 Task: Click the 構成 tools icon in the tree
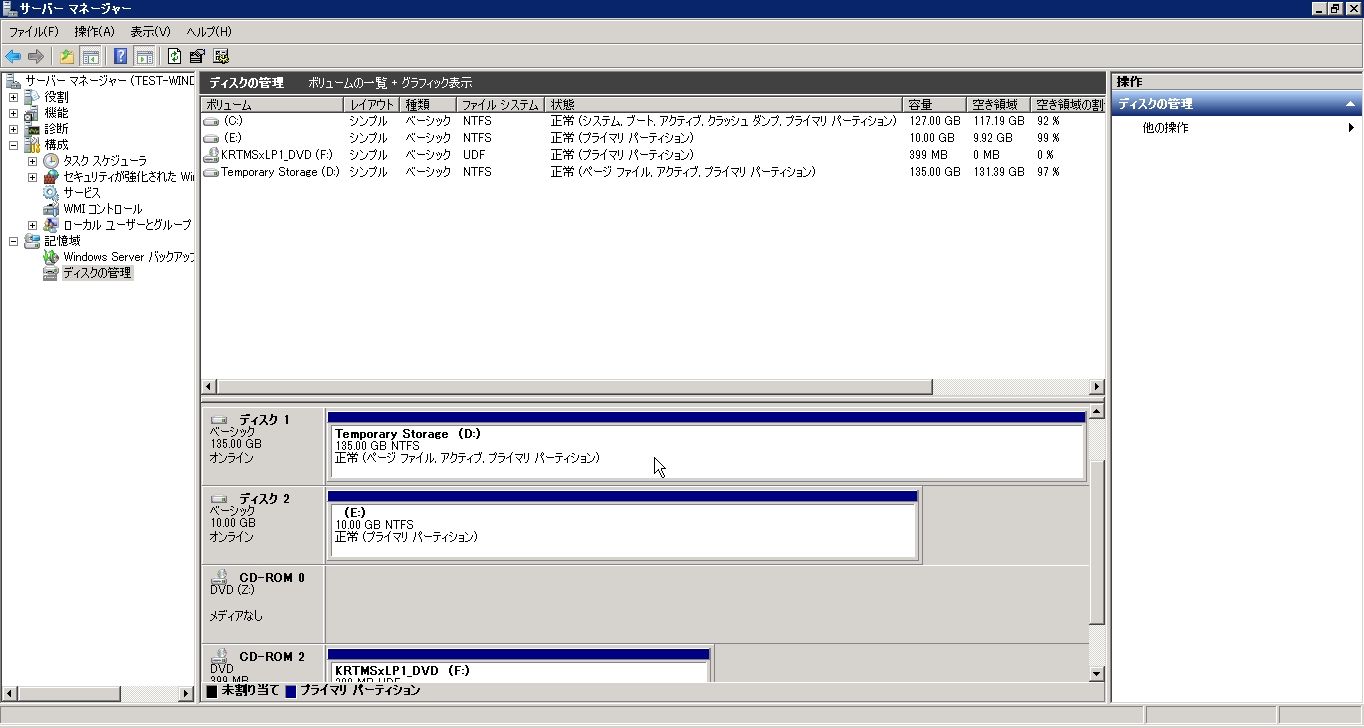pos(32,145)
